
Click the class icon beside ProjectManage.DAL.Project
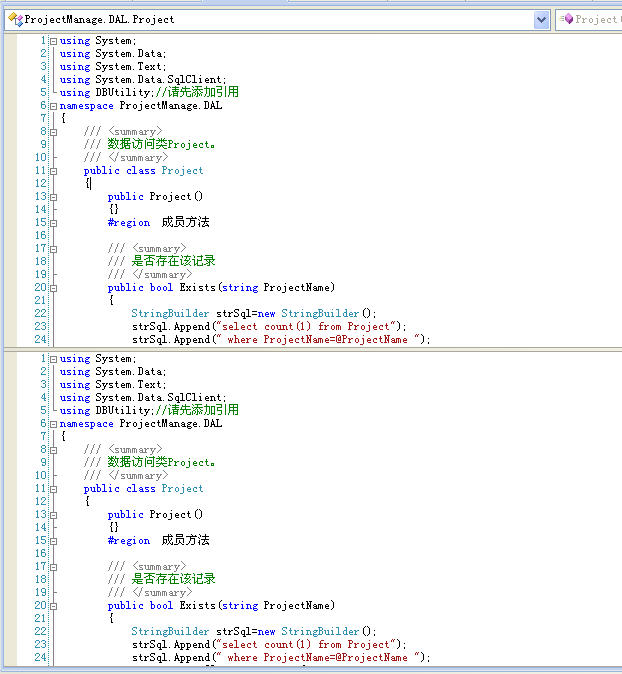[15, 19]
